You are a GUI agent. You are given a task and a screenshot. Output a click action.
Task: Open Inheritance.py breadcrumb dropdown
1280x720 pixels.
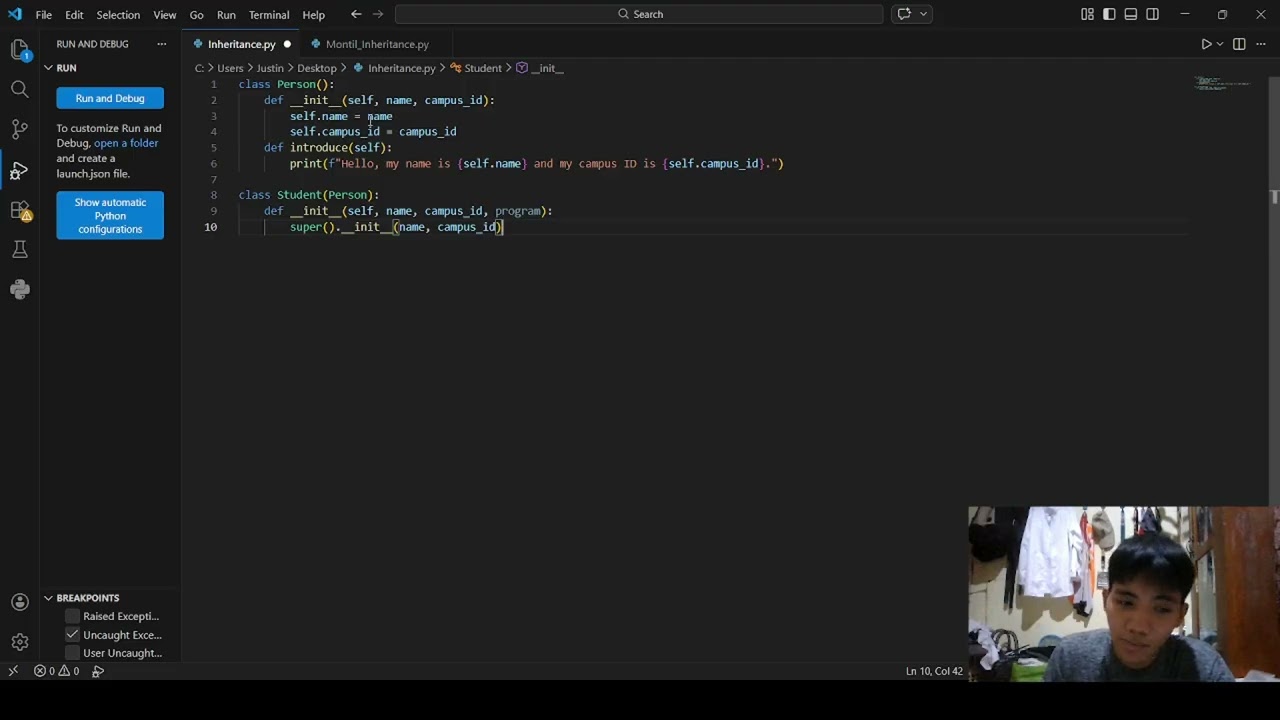click(393, 68)
